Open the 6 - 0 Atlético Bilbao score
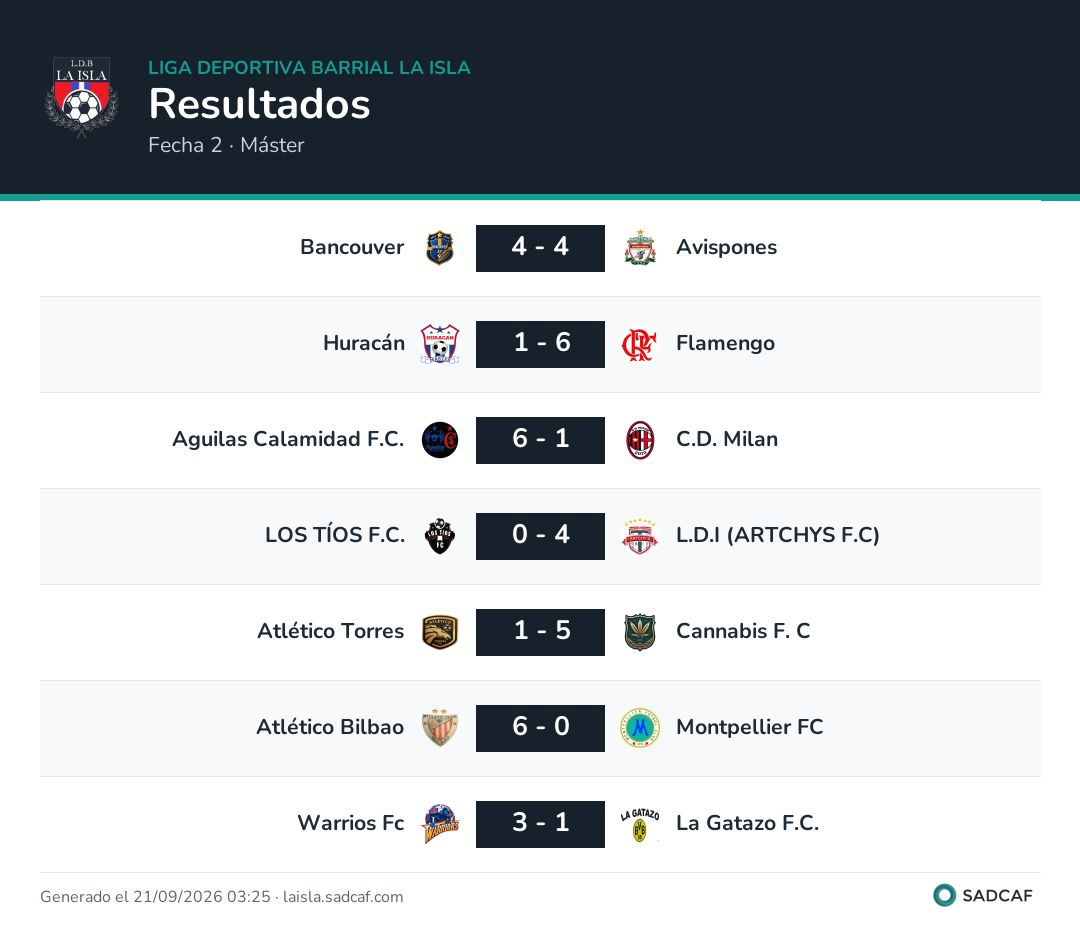Image resolution: width=1080 pixels, height=948 pixels. pyautogui.click(x=540, y=728)
